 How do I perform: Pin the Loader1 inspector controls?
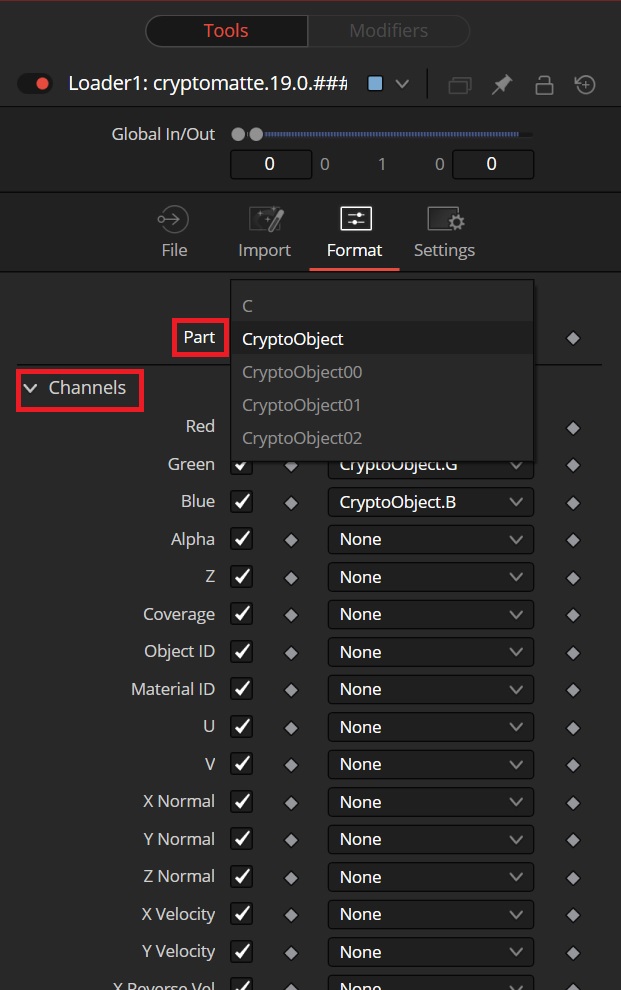502,84
